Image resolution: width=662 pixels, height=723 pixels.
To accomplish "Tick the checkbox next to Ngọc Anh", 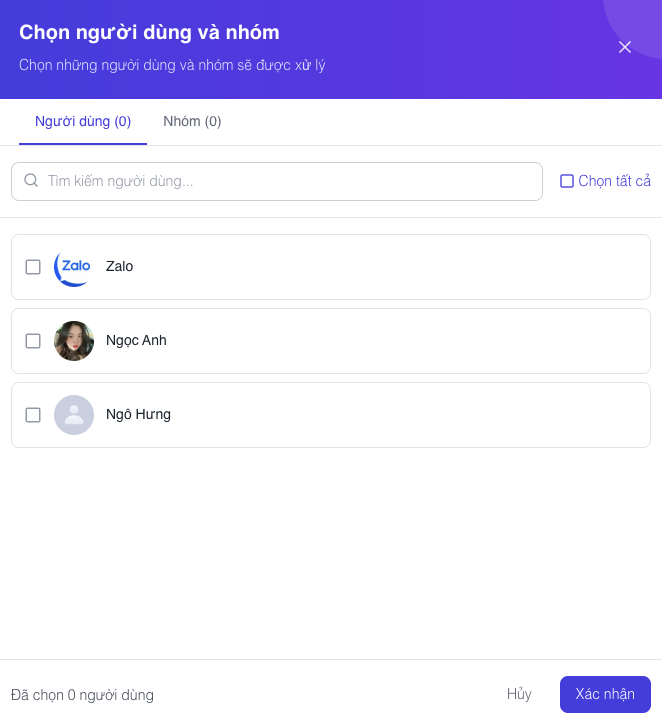I will click(x=33, y=341).
